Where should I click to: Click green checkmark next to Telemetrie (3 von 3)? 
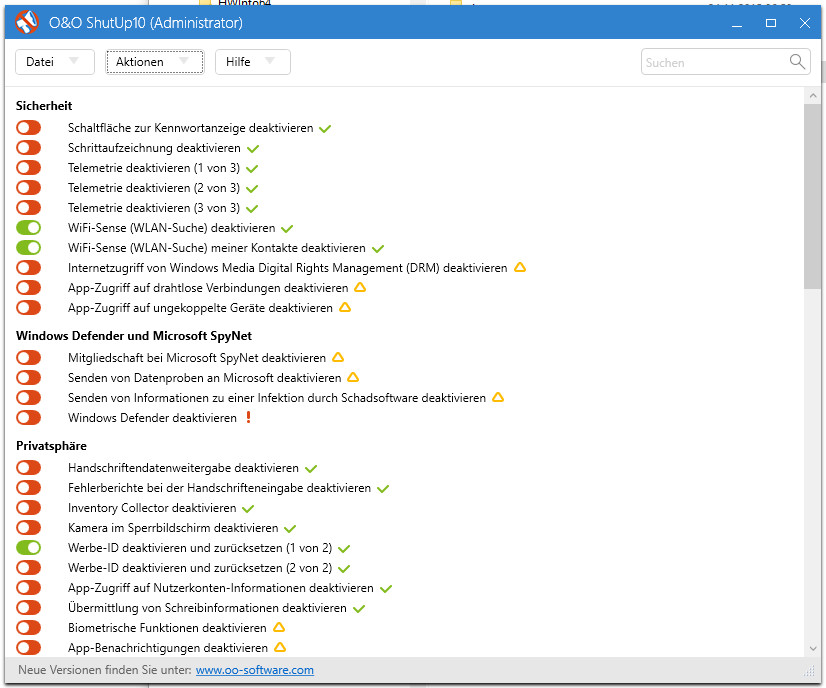point(252,209)
